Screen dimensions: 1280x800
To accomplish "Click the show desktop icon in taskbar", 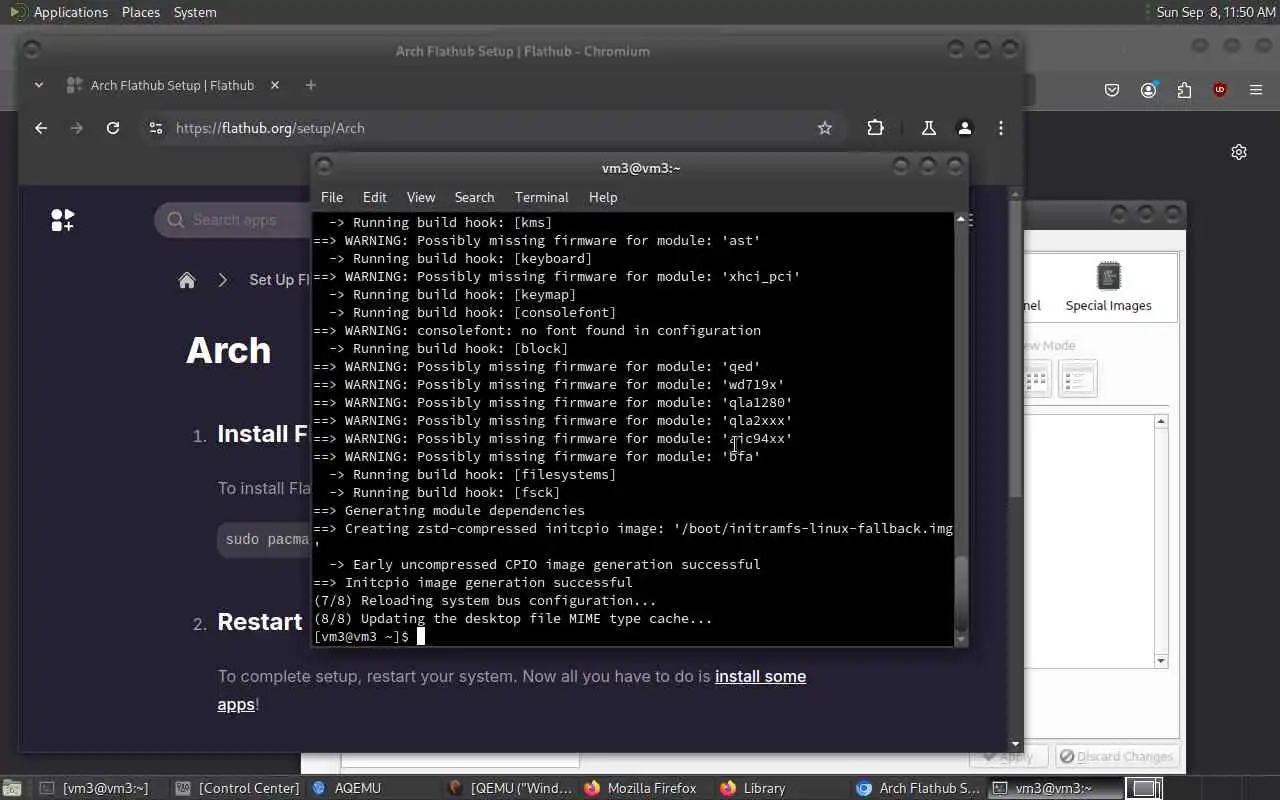I will tap(12, 788).
